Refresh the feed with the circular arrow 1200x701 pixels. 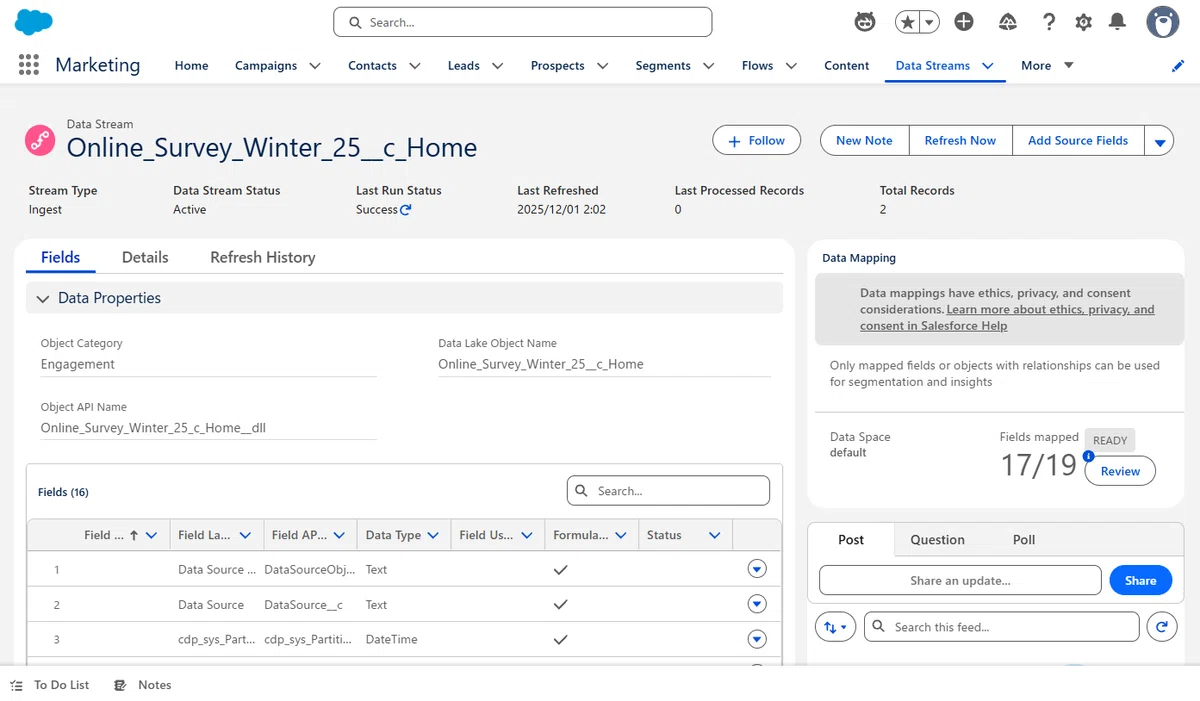1160,627
